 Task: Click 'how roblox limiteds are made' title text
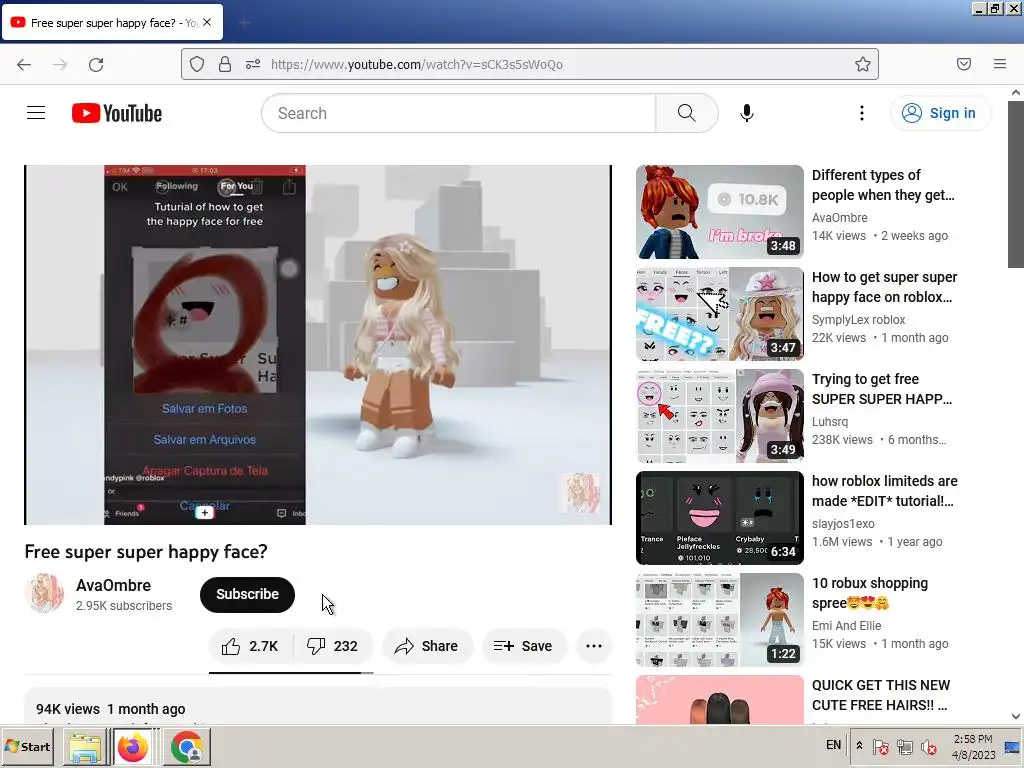pyautogui.click(x=885, y=490)
